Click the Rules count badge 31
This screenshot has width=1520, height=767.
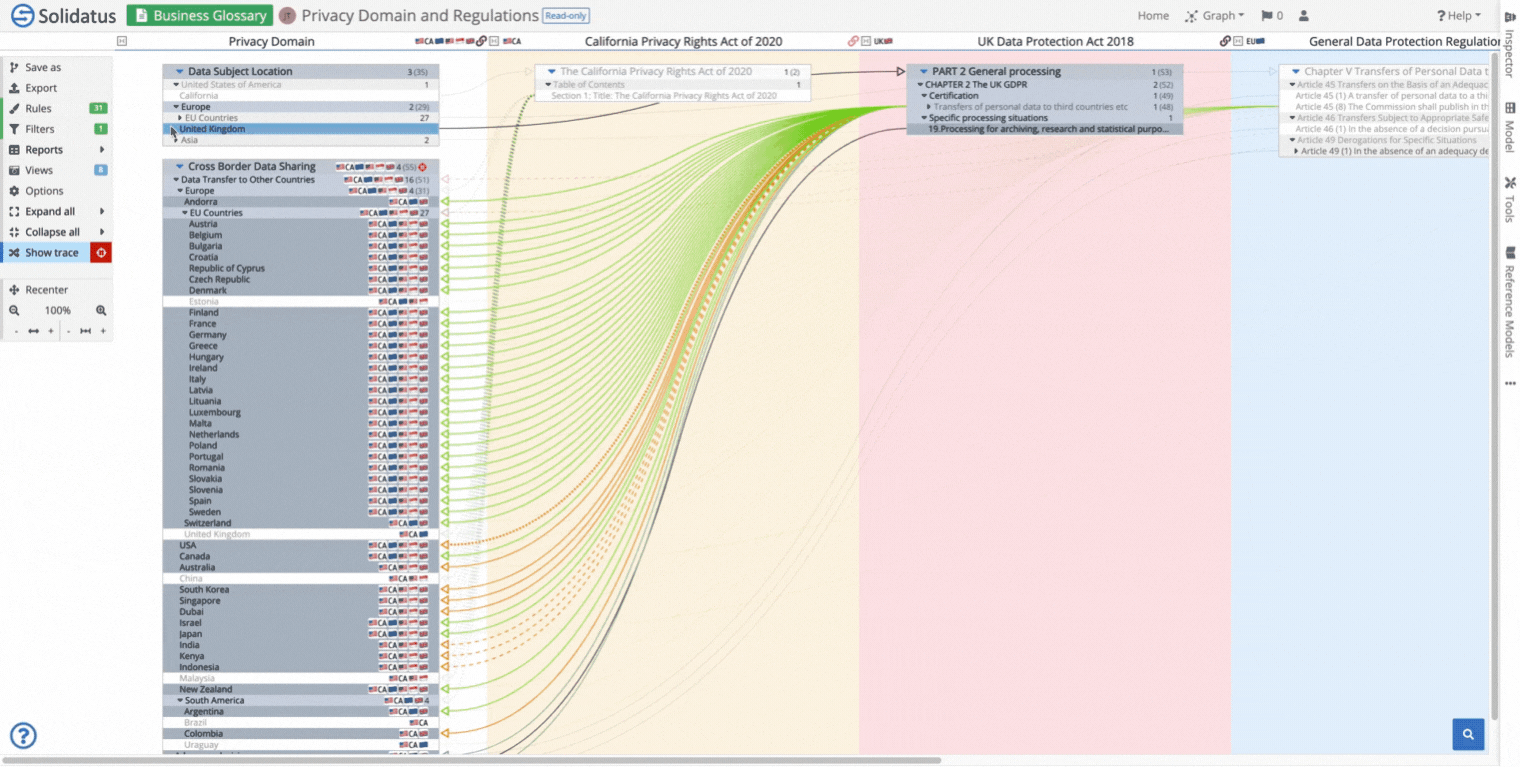click(x=98, y=108)
